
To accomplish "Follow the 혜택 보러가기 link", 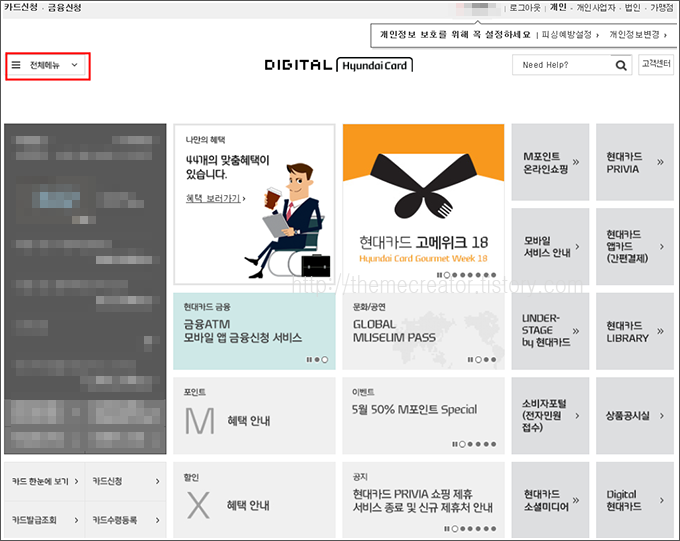I will (x=216, y=198).
